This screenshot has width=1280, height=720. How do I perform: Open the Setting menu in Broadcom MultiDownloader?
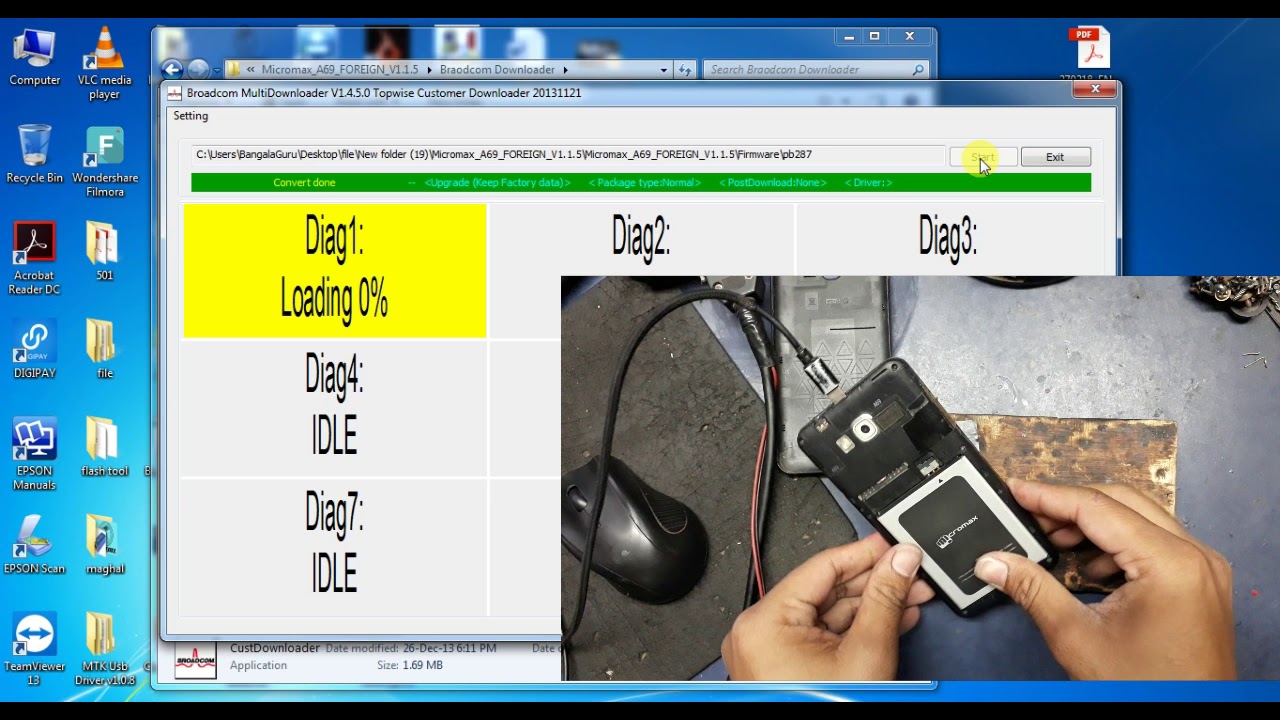(x=190, y=116)
